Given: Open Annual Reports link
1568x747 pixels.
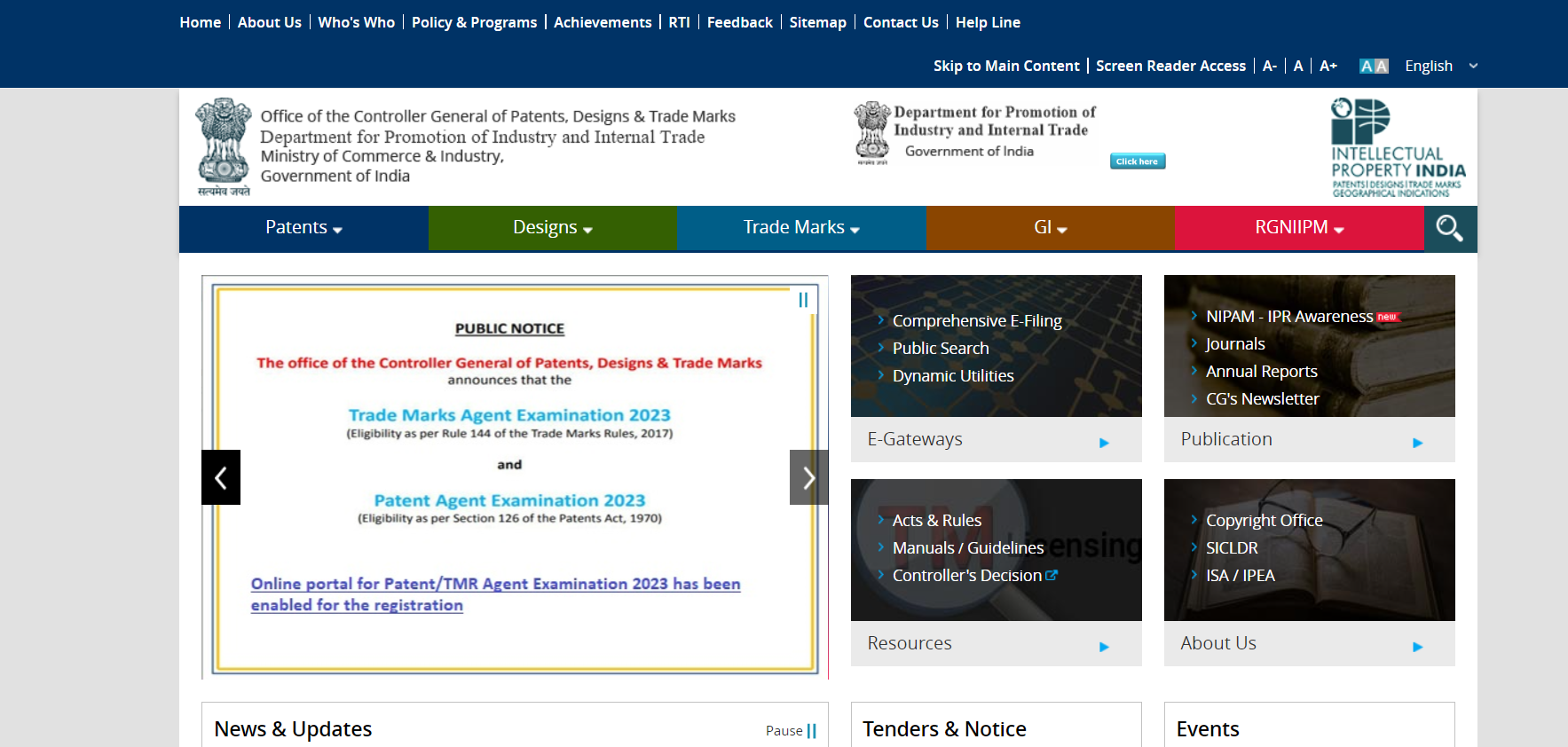Looking at the screenshot, I should coord(1261,372).
